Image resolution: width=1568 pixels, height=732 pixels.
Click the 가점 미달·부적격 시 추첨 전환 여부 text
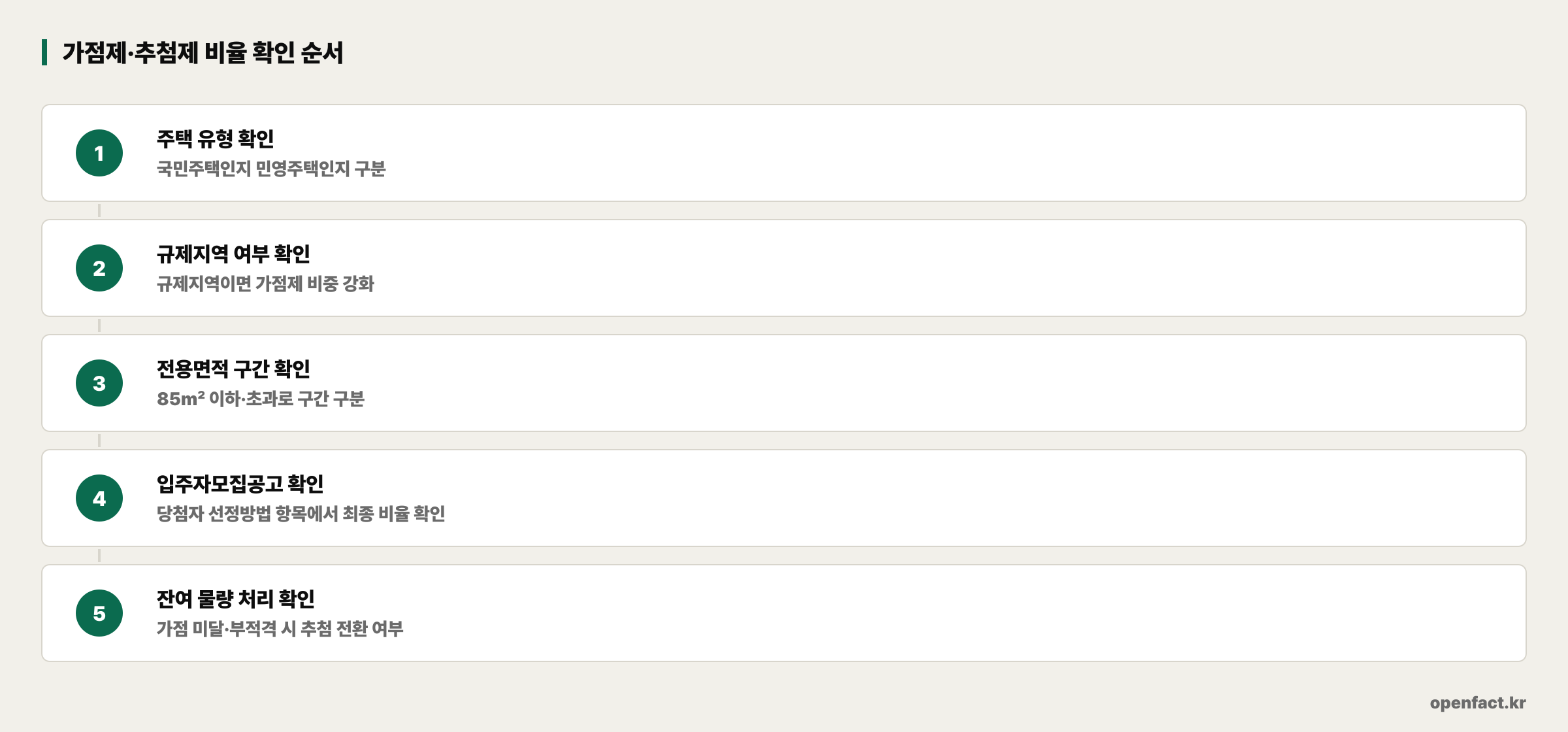tap(280, 629)
